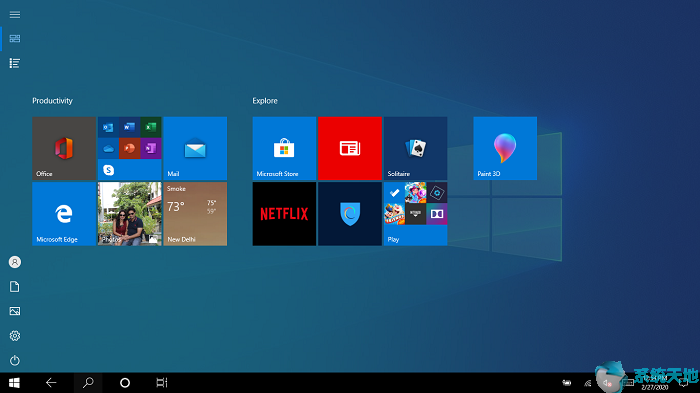Open the Microsoft Edge tile
Image resolution: width=700 pixels, height=393 pixels.
(x=64, y=213)
